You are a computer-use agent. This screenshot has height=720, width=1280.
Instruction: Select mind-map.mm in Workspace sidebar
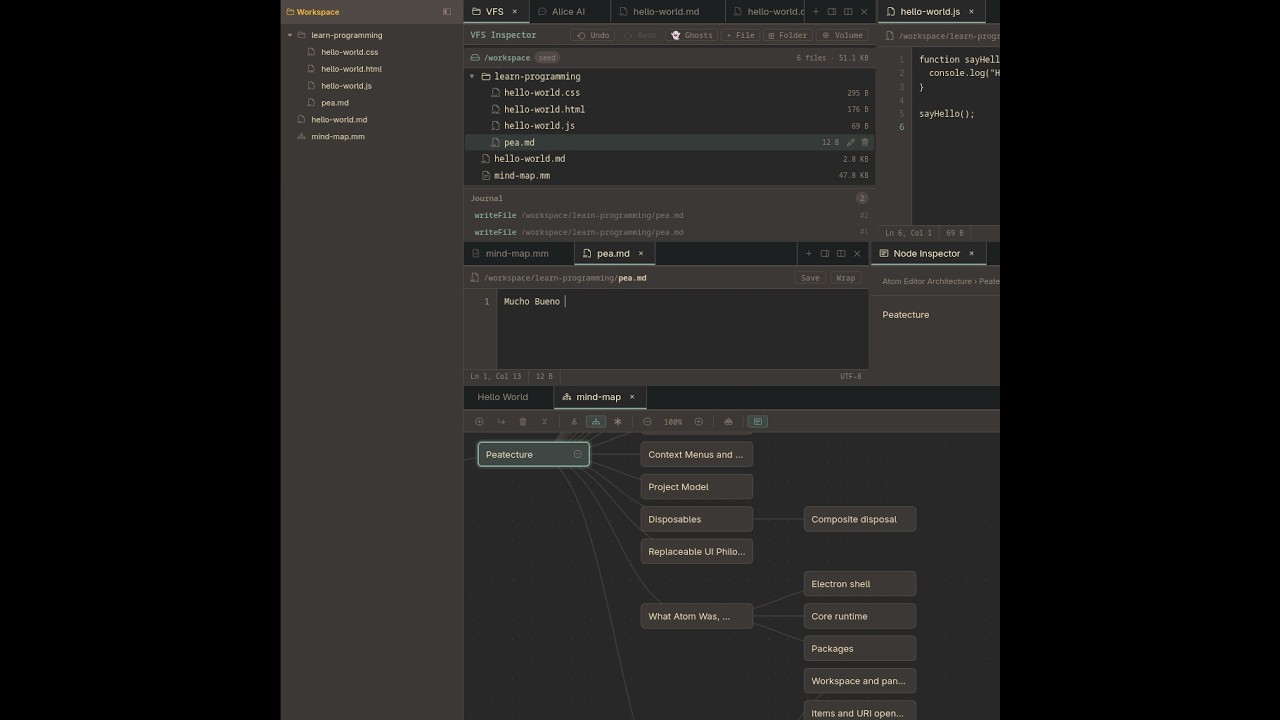tap(337, 136)
